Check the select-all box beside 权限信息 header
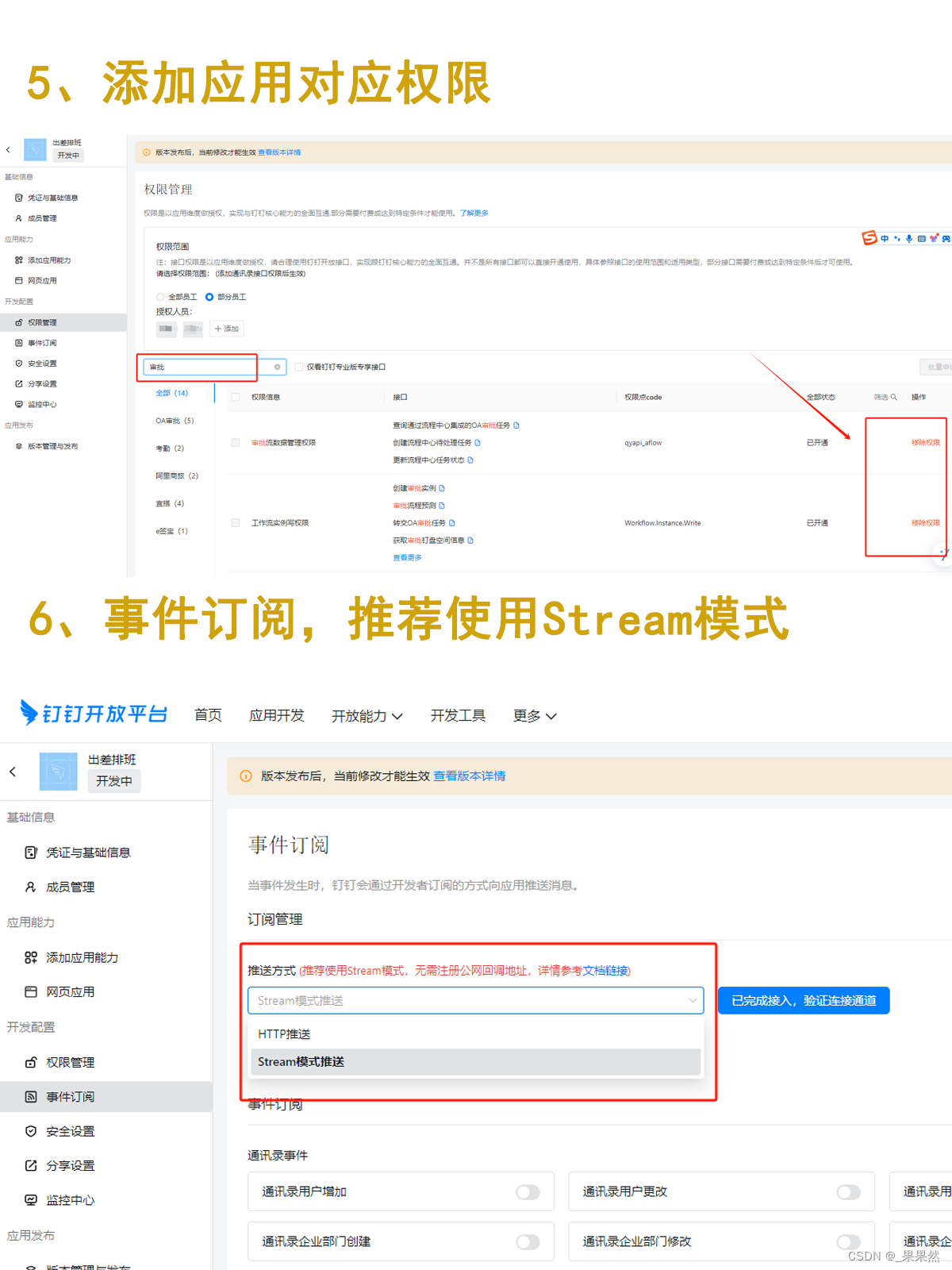 (236, 397)
